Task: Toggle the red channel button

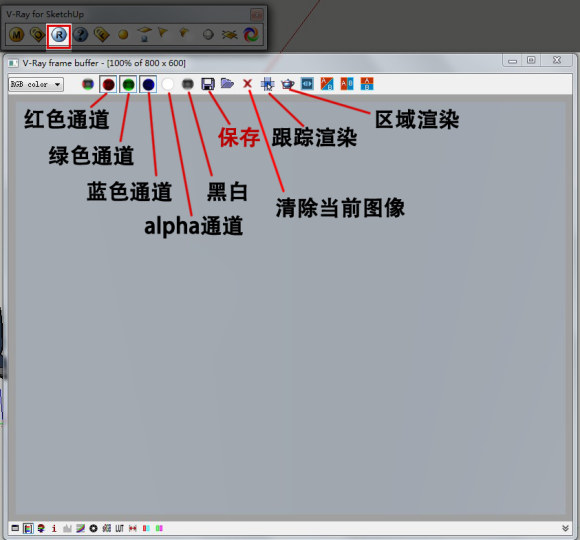Action: pyautogui.click(x=108, y=84)
